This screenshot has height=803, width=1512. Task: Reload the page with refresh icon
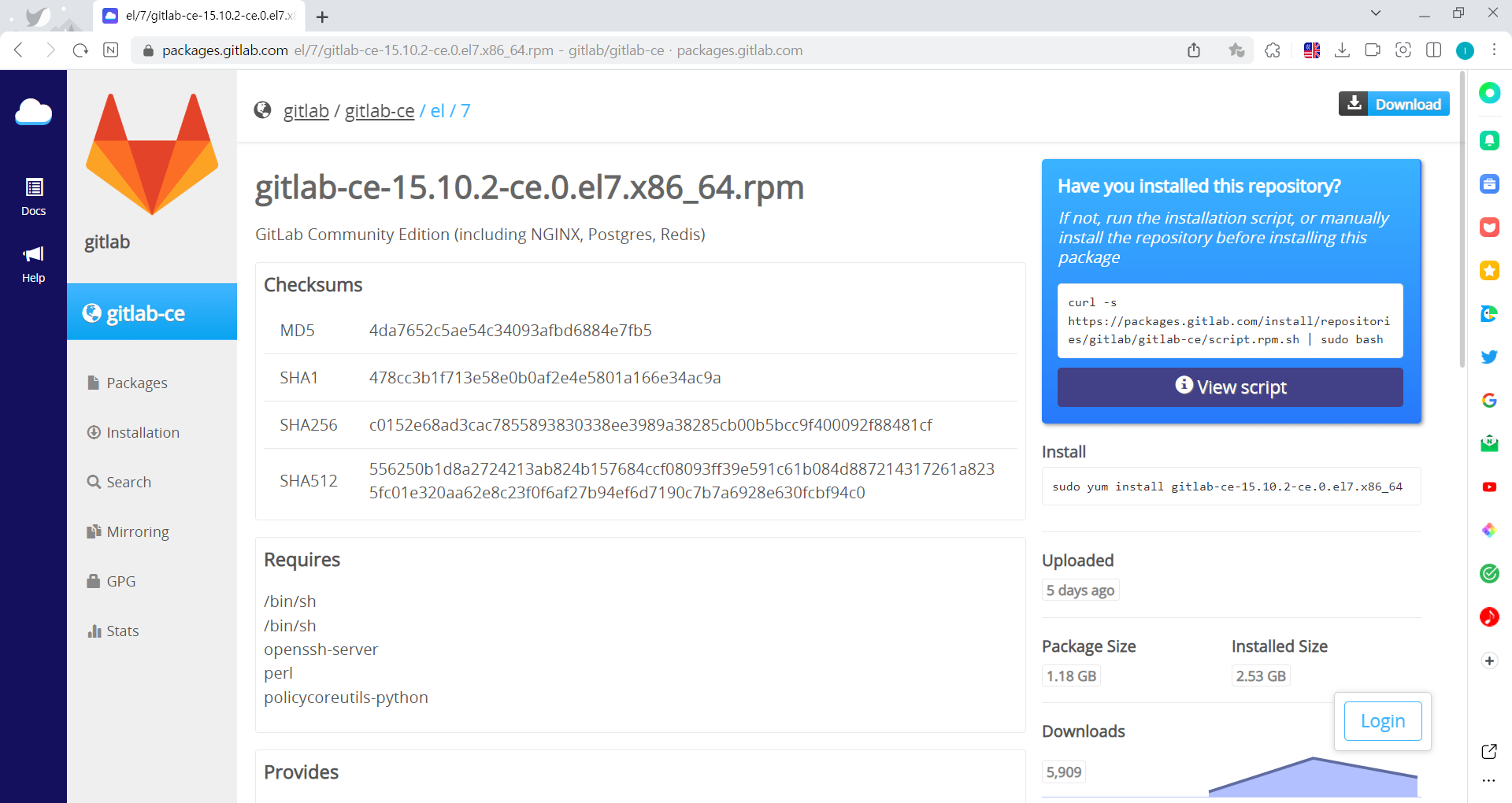[80, 50]
